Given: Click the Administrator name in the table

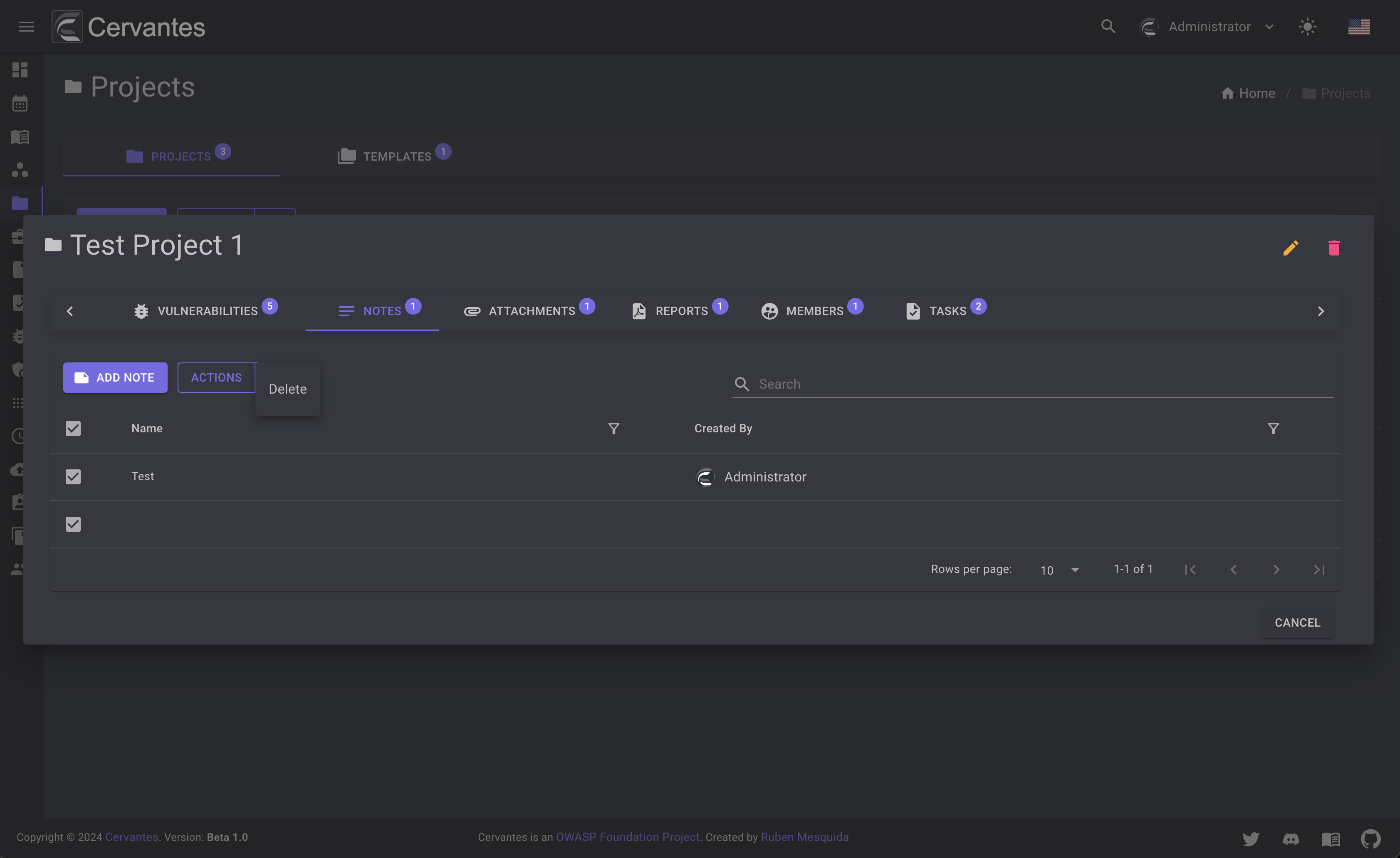Looking at the screenshot, I should pyautogui.click(x=765, y=476).
